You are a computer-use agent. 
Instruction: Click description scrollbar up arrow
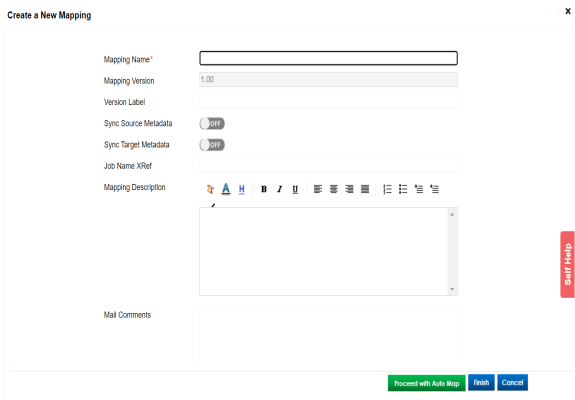pyautogui.click(x=452, y=214)
